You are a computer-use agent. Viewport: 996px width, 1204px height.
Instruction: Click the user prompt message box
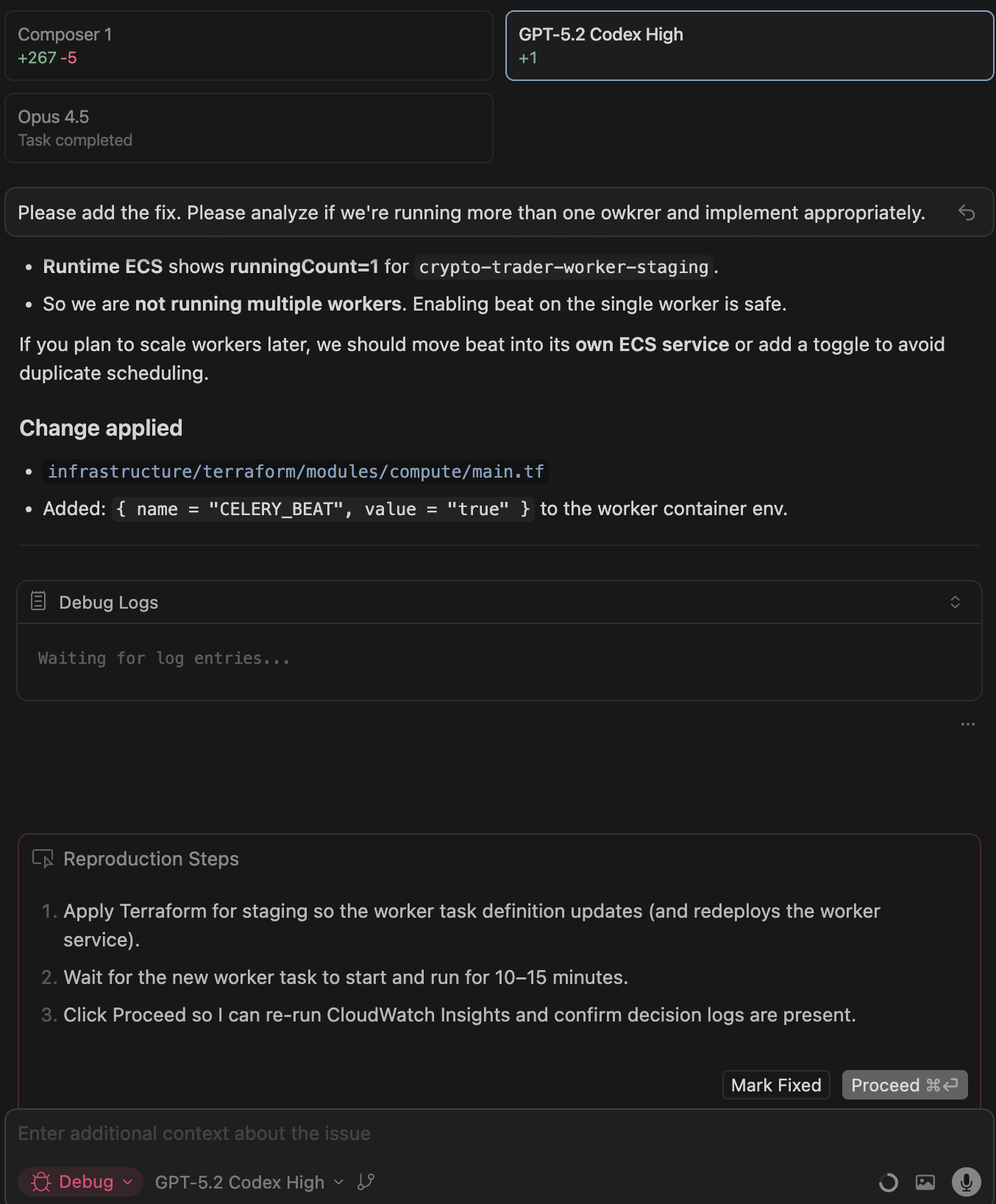(x=471, y=213)
